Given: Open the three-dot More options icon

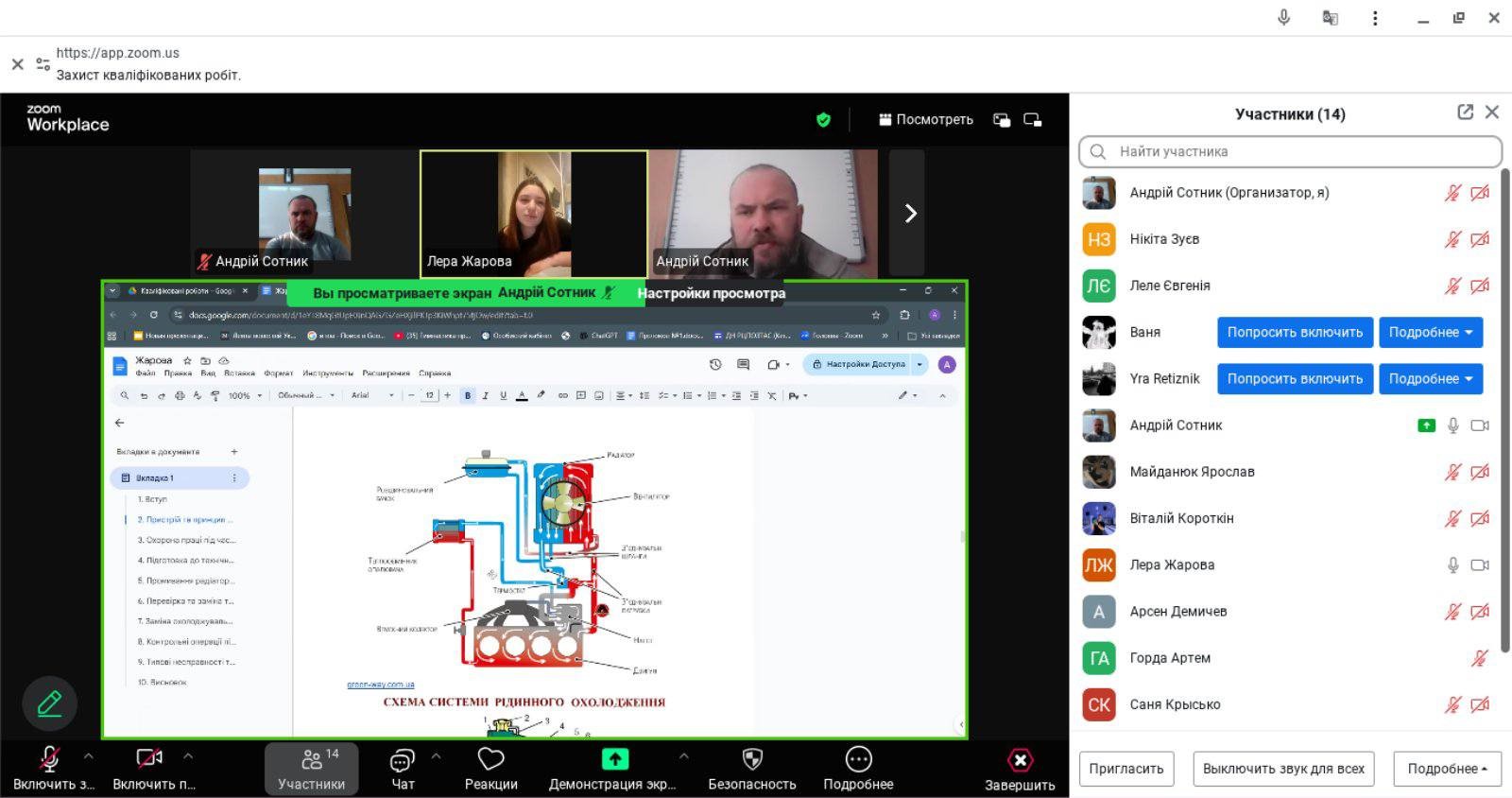Looking at the screenshot, I should pos(858,760).
